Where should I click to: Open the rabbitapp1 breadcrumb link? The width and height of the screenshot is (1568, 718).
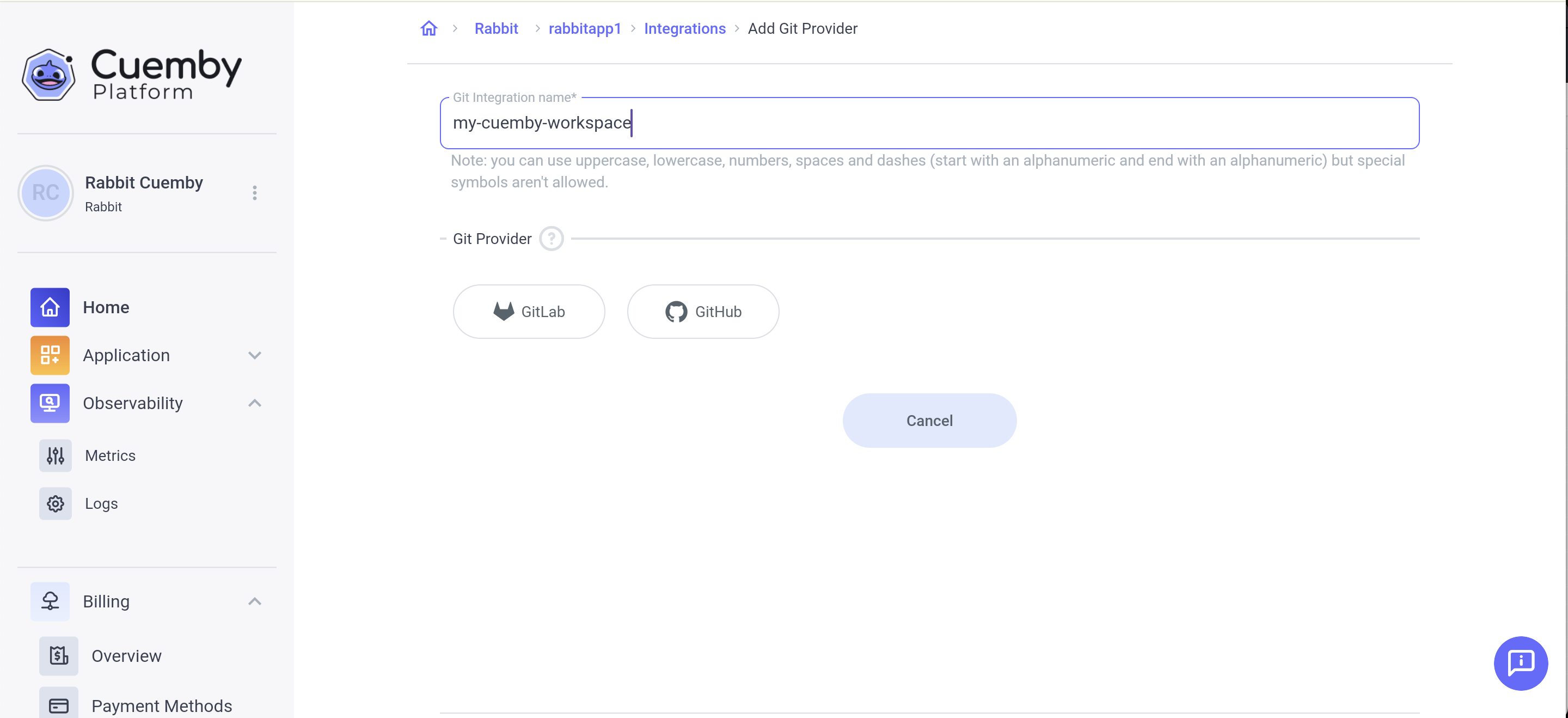(x=584, y=29)
